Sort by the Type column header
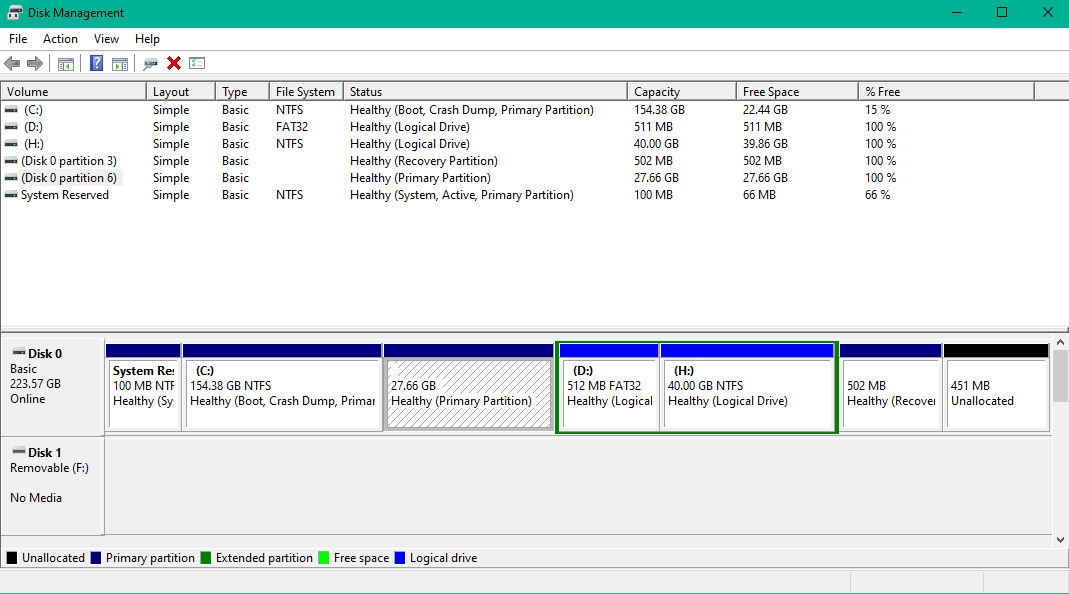Screen dimensions: 1069x594 (243, 91)
